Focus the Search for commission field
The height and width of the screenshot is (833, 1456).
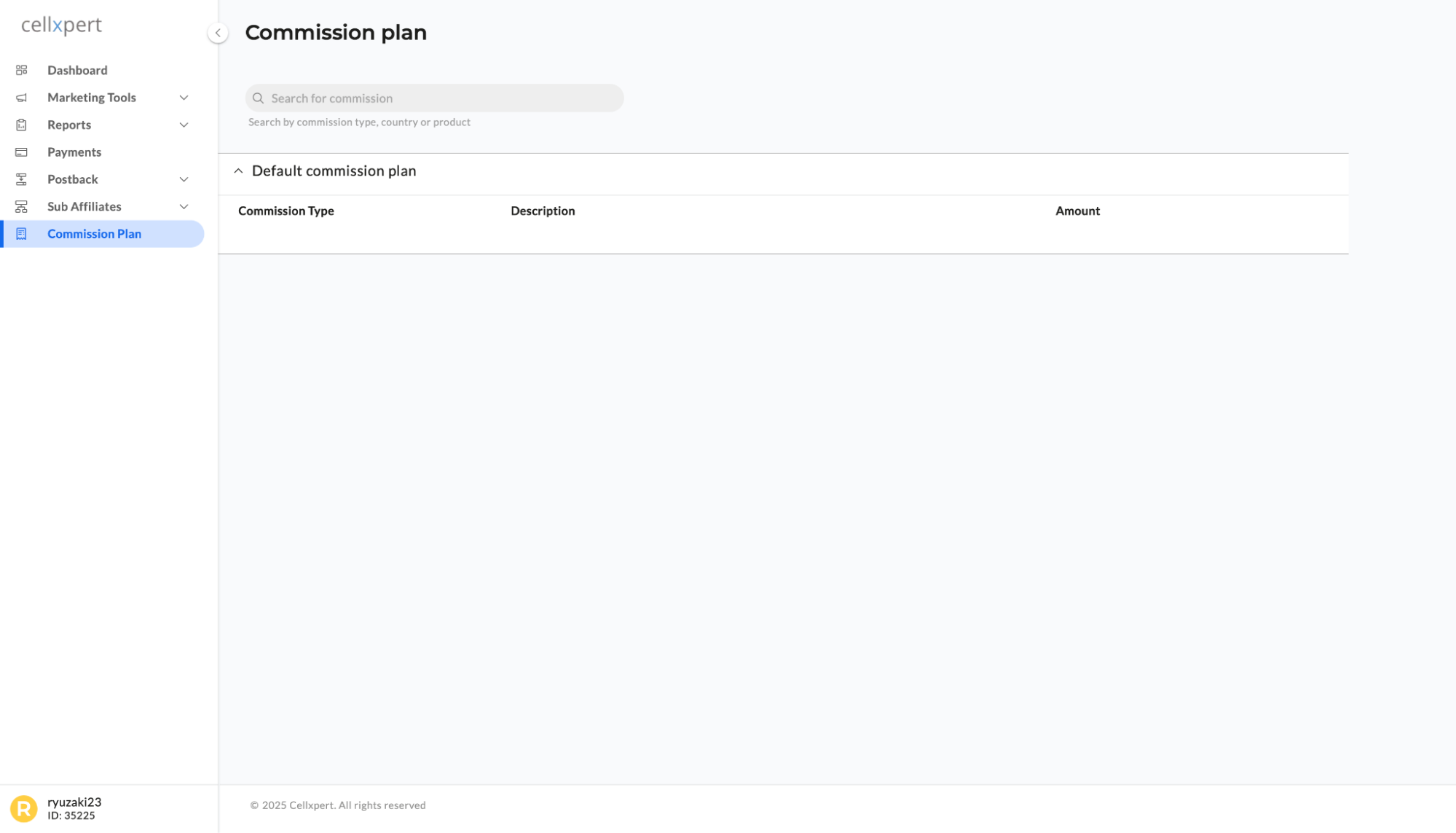coord(434,98)
